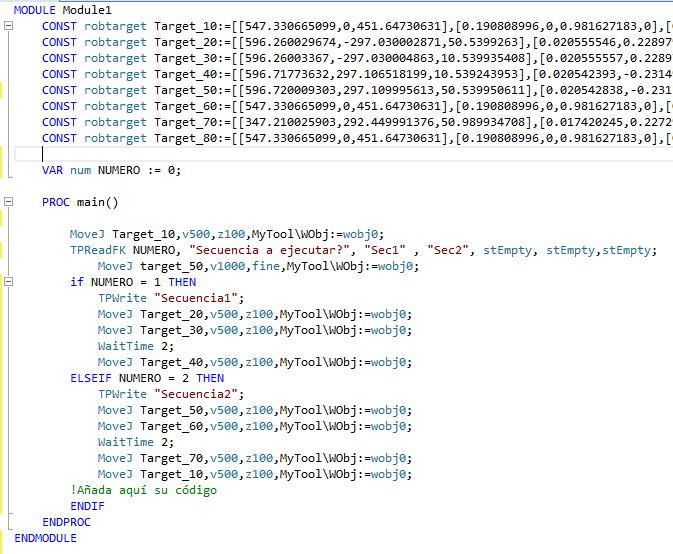Click the ENDMODULE keyword
Viewport: 673px width, 554px height.
click(x=45, y=538)
